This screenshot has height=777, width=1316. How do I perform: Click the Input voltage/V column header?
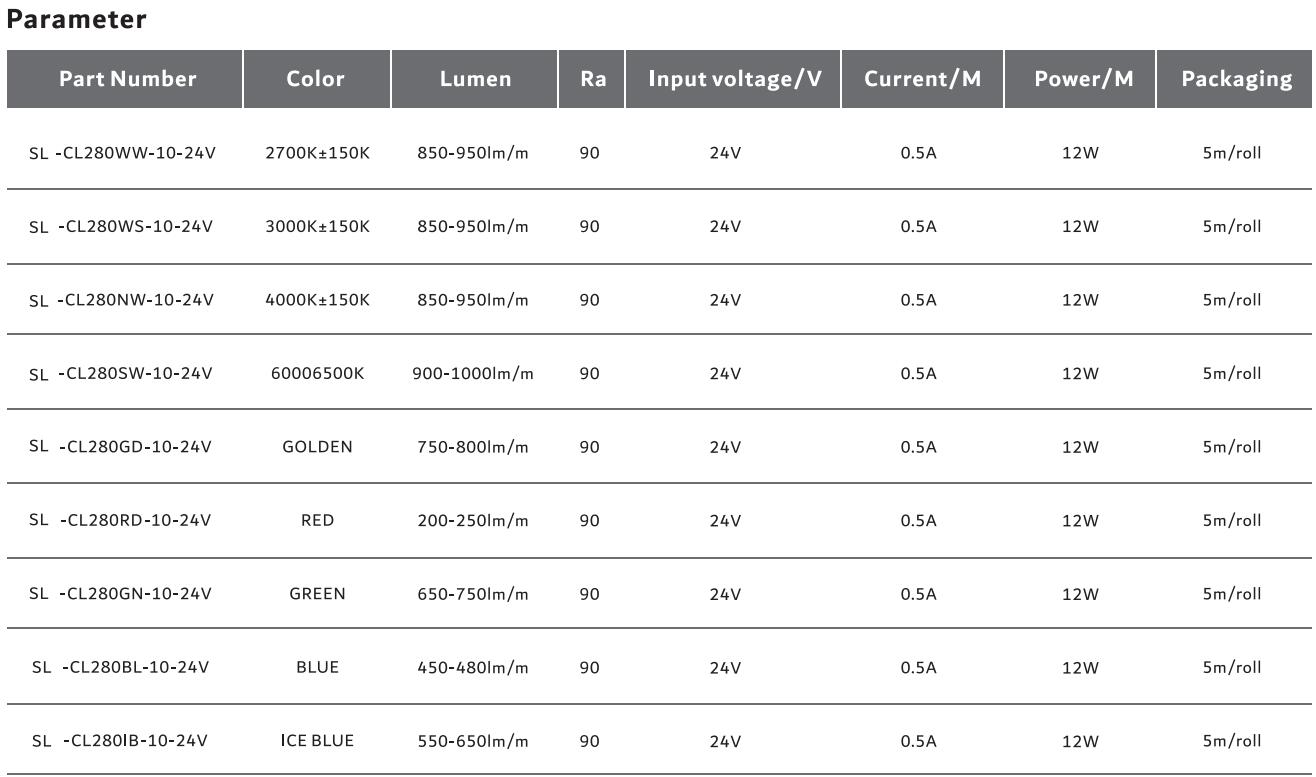click(735, 79)
